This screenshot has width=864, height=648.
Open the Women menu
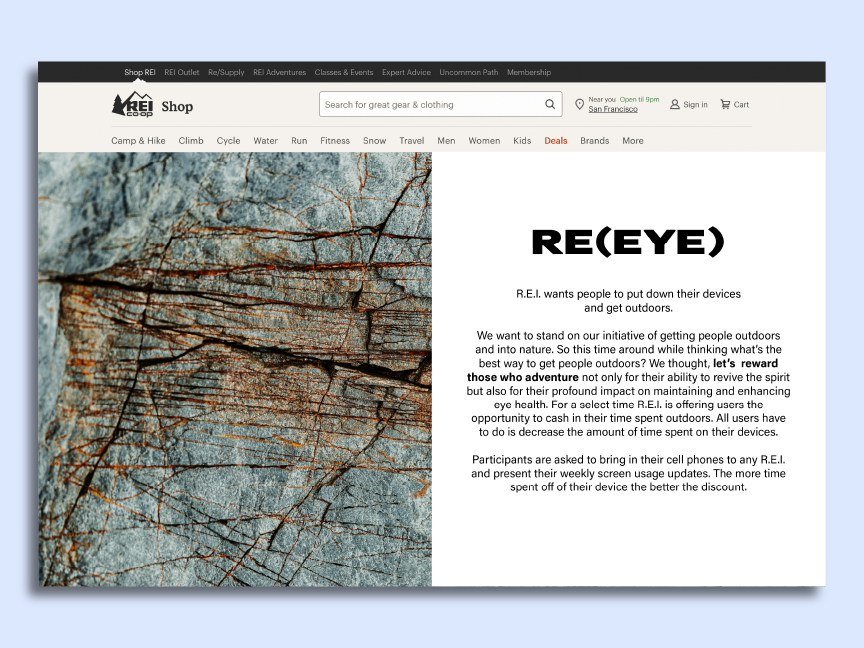click(484, 141)
